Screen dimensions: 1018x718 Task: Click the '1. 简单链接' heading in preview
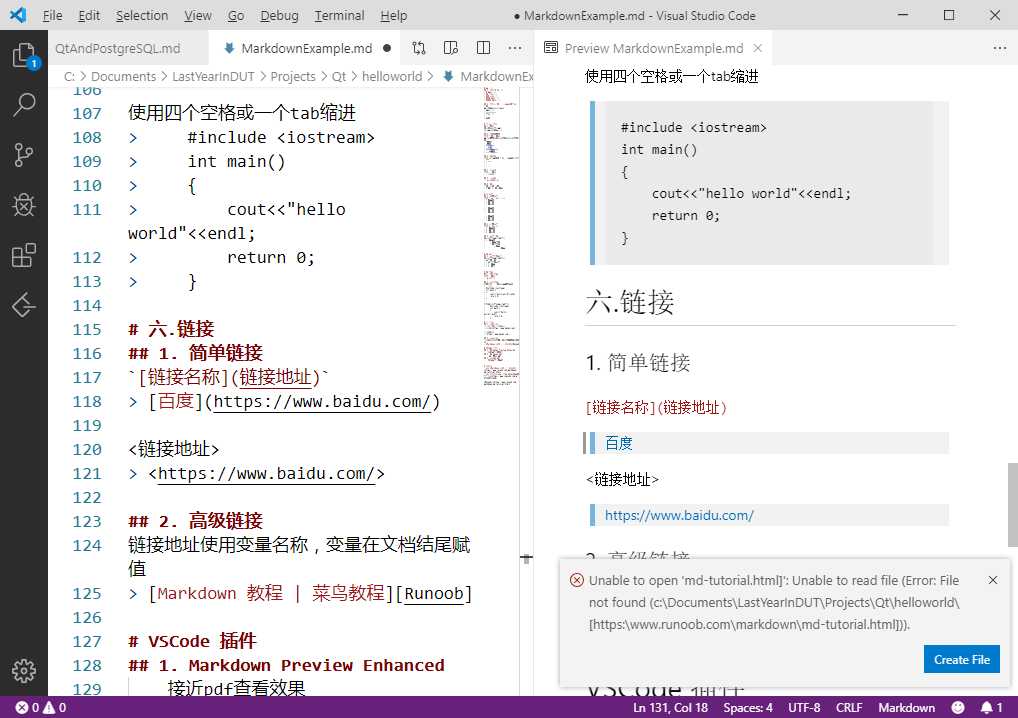(x=638, y=362)
